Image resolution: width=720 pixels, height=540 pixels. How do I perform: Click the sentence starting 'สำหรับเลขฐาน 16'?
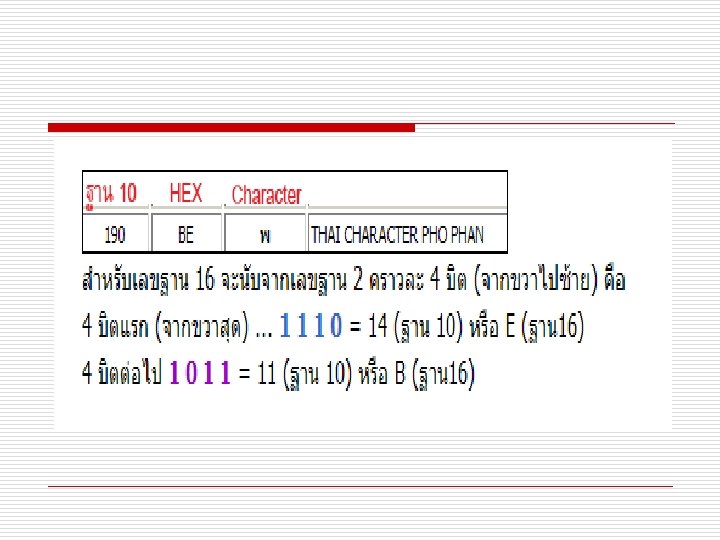[x=354, y=280]
